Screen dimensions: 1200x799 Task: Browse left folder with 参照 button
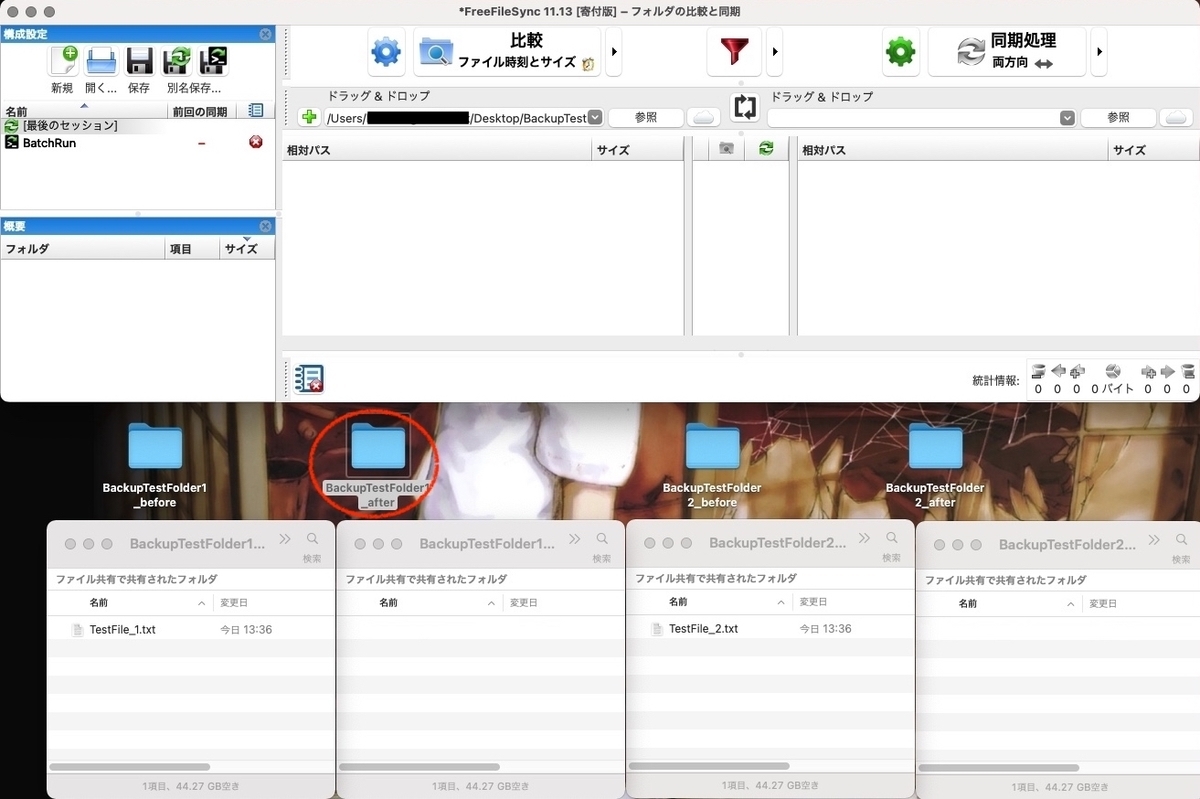click(646, 117)
